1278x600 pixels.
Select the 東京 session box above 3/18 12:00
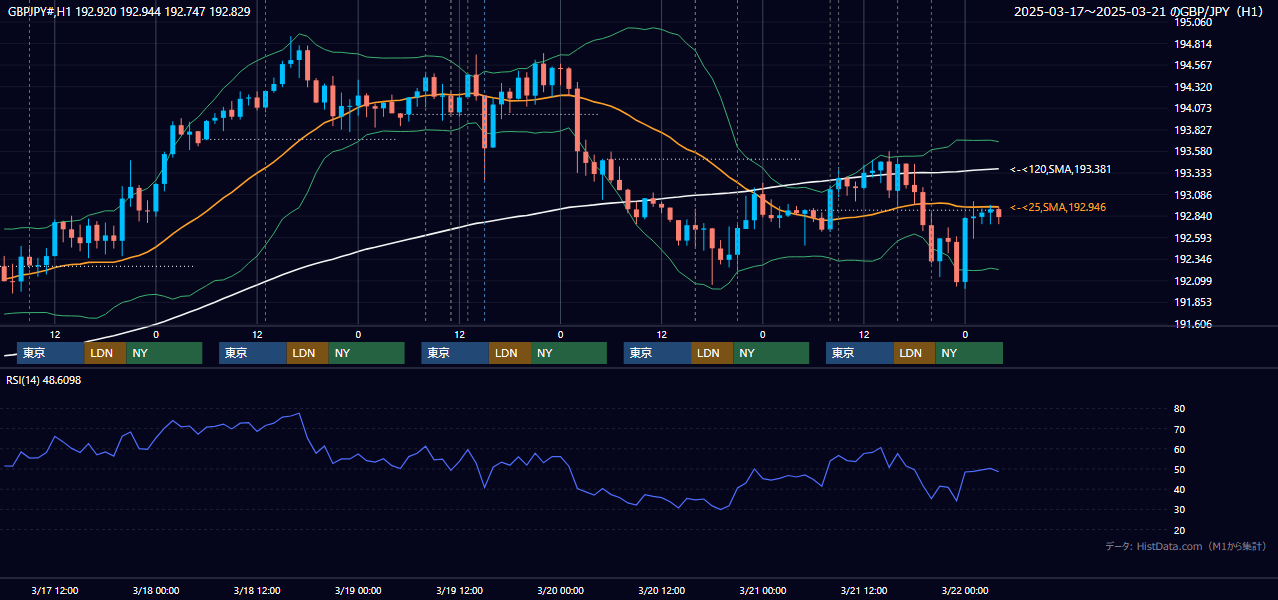click(253, 353)
